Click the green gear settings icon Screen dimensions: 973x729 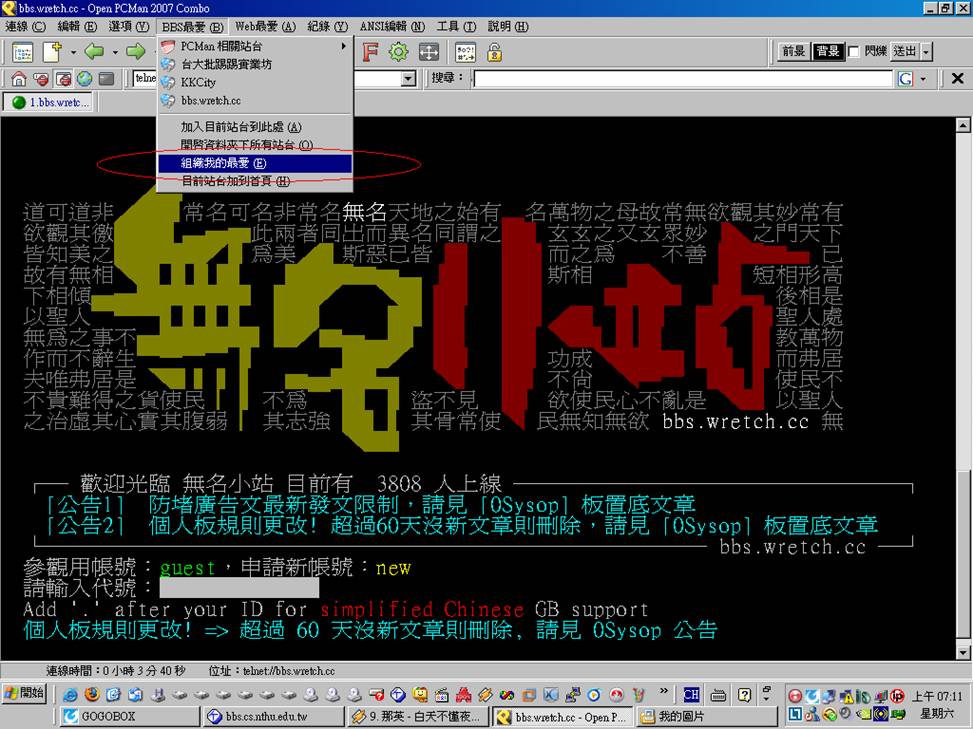399,51
